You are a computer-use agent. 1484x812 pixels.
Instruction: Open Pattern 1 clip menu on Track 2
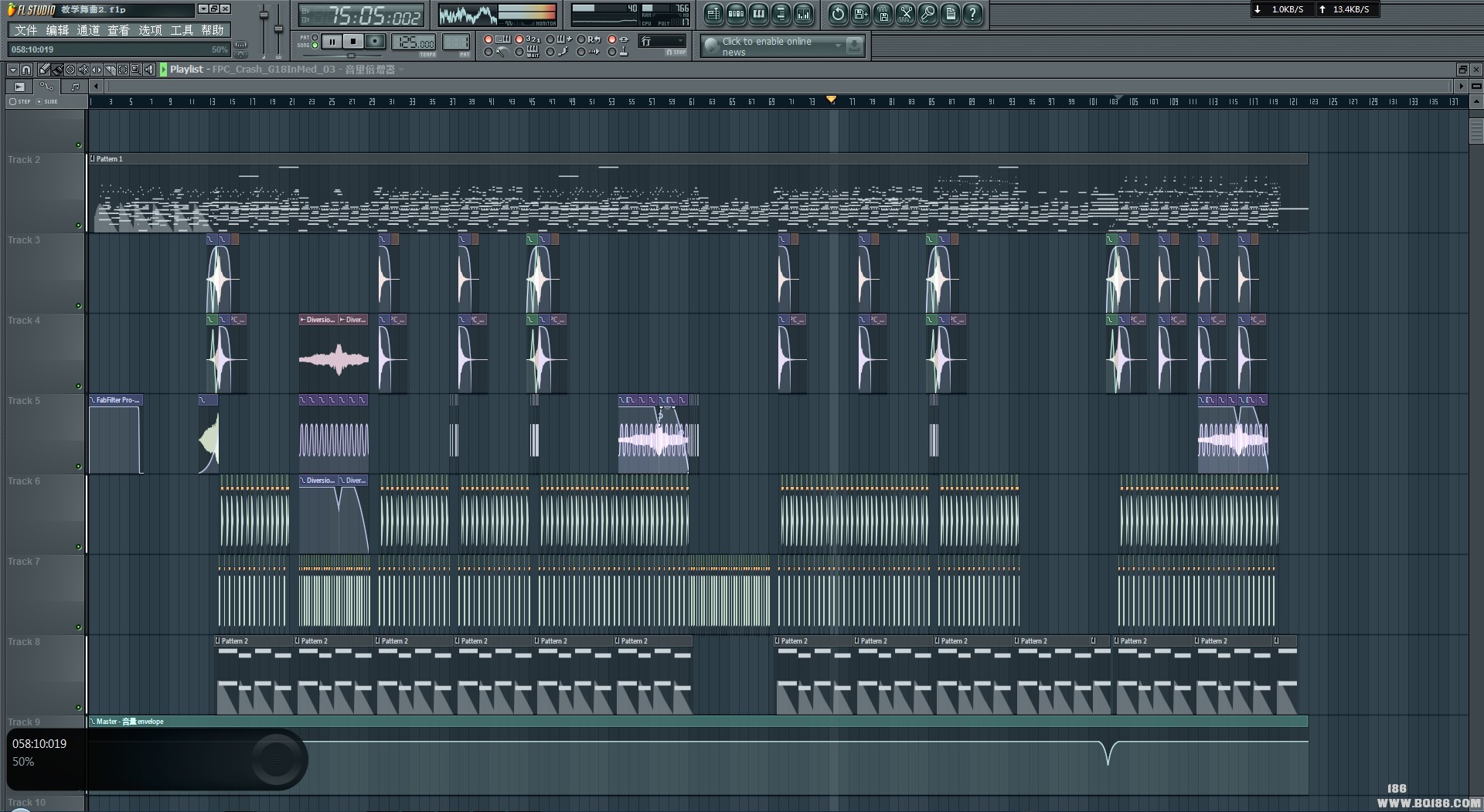(93, 158)
